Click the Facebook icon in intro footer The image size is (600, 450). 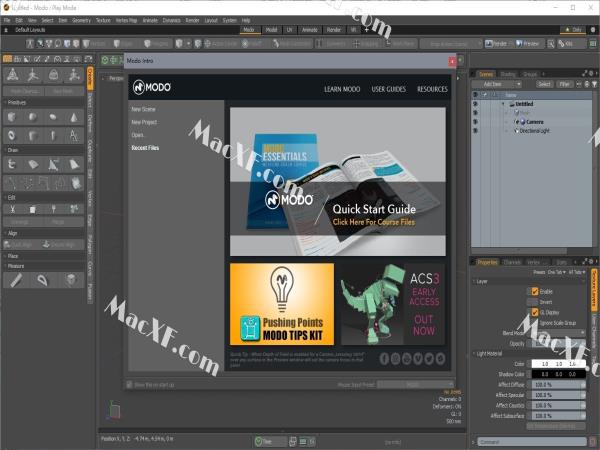[384, 359]
